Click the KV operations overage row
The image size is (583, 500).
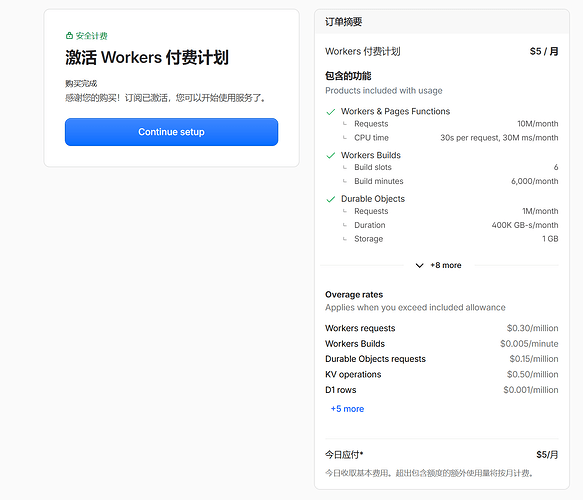coord(442,375)
